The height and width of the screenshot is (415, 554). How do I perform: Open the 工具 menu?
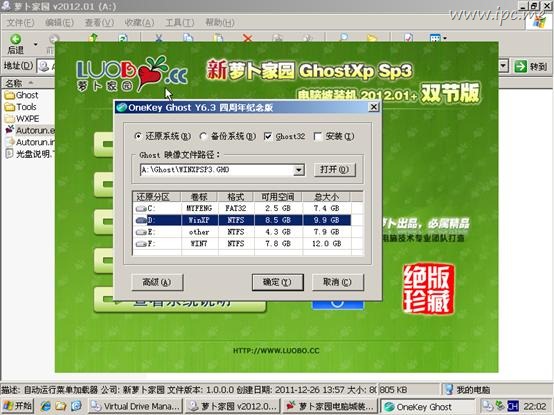point(180,23)
